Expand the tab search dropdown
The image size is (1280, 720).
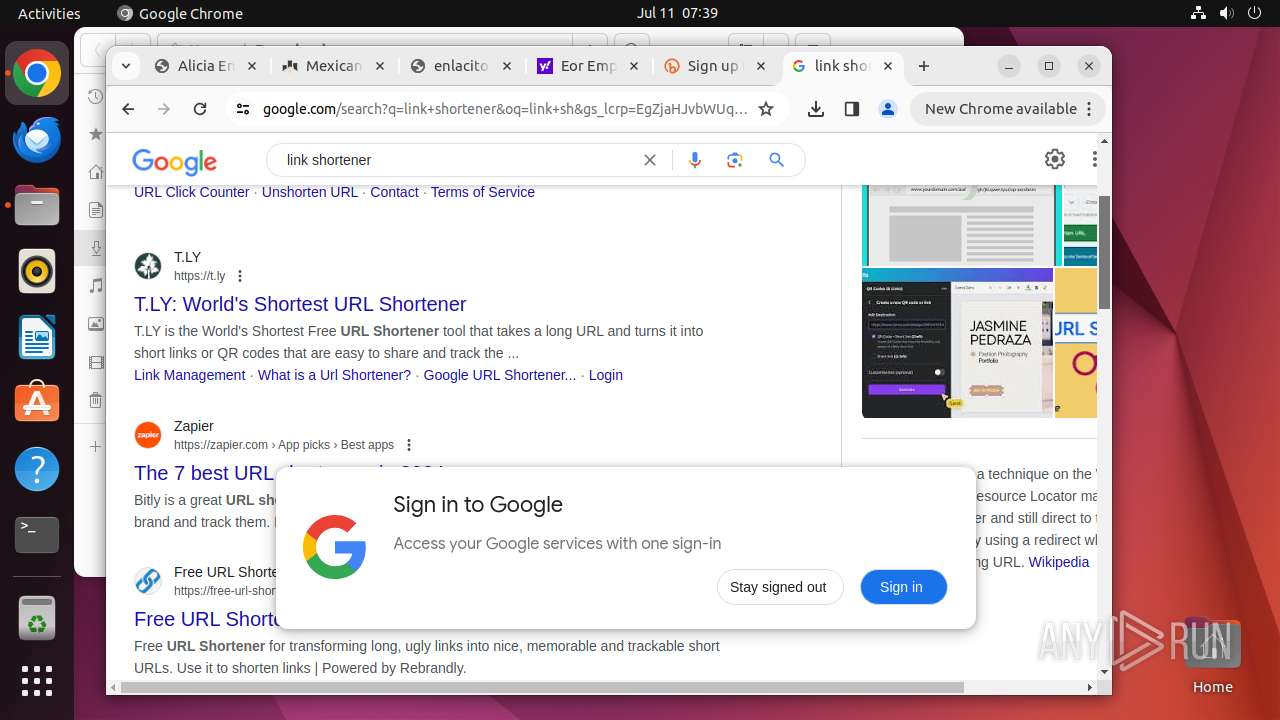(x=125, y=66)
